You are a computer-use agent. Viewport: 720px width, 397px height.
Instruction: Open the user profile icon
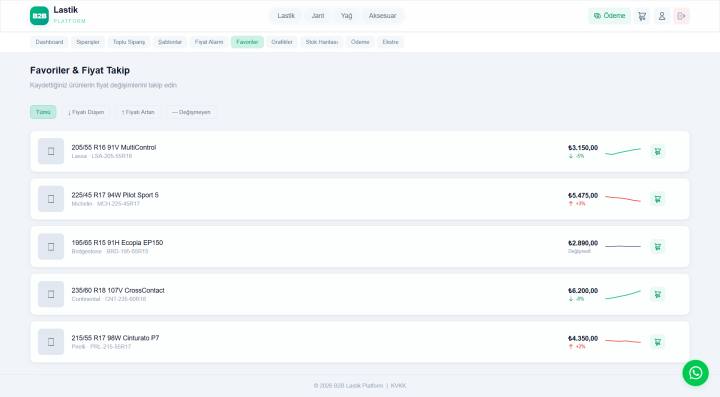click(662, 16)
